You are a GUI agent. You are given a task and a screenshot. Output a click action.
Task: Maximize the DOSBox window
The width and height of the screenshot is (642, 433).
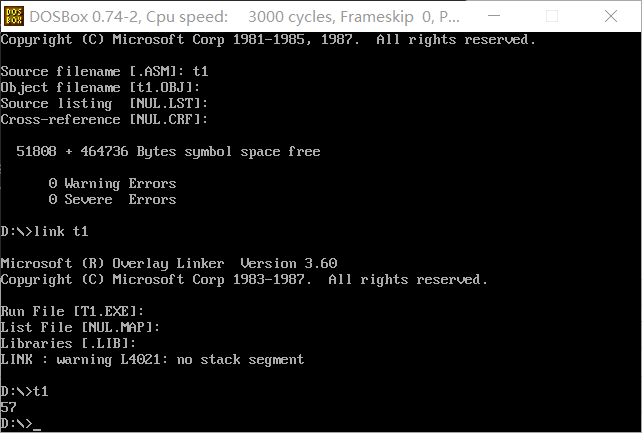click(563, 16)
